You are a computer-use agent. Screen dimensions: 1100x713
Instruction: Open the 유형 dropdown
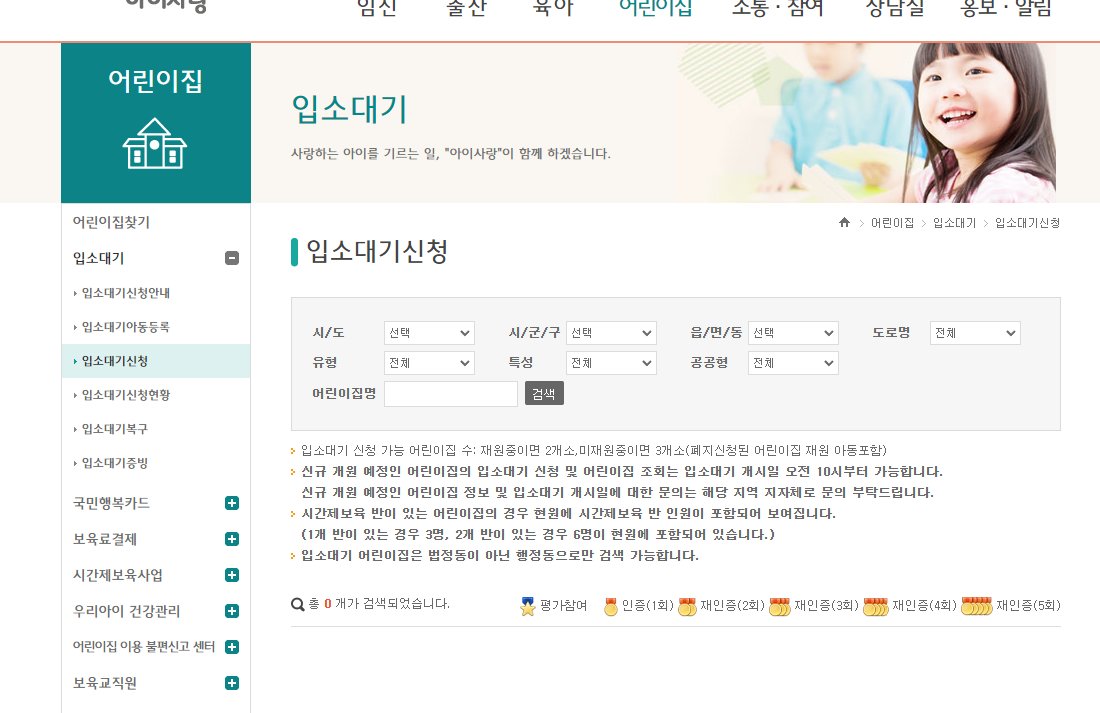(429, 363)
